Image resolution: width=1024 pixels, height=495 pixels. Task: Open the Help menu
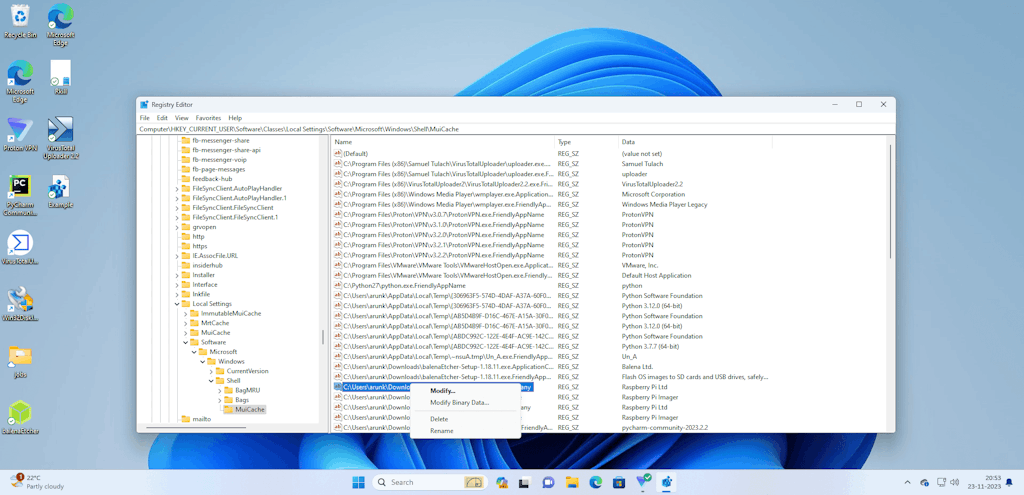point(235,118)
